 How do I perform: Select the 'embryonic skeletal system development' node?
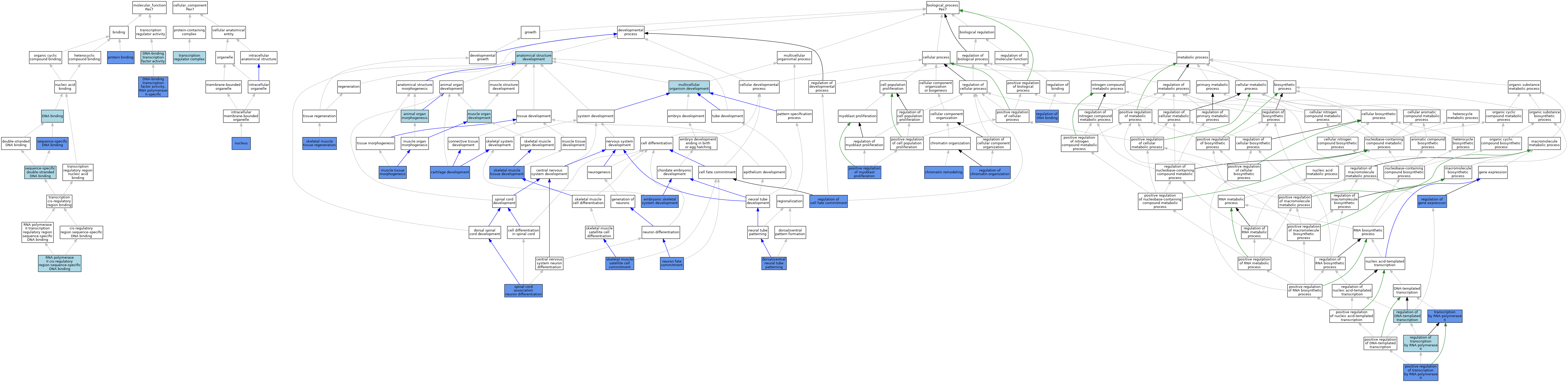660,201
